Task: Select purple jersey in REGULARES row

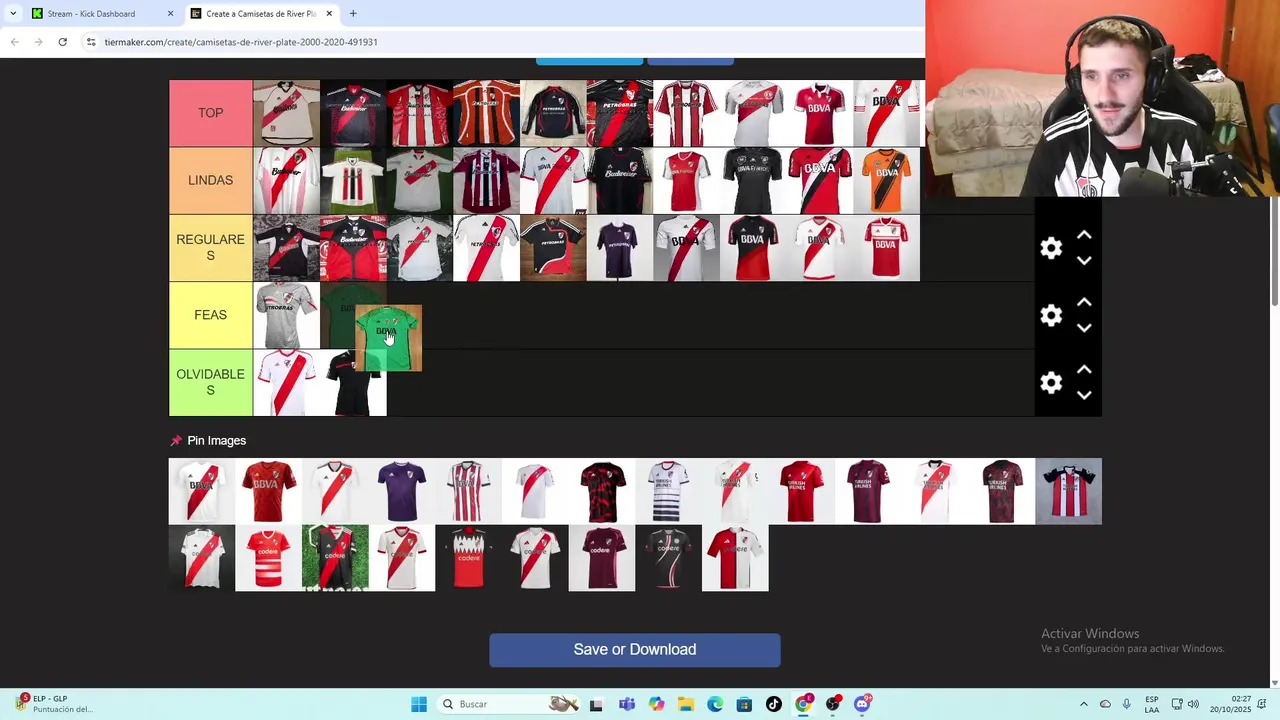Action: coord(620,248)
